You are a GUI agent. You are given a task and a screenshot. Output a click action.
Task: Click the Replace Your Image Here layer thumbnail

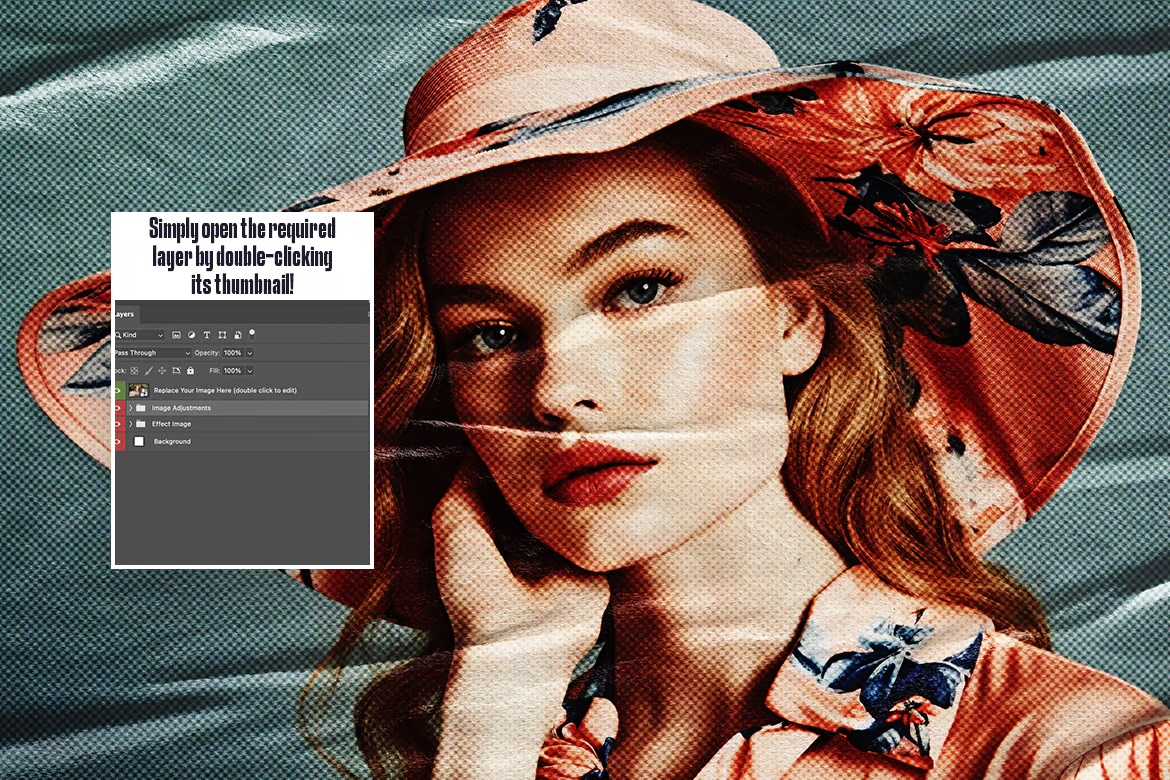click(x=138, y=390)
